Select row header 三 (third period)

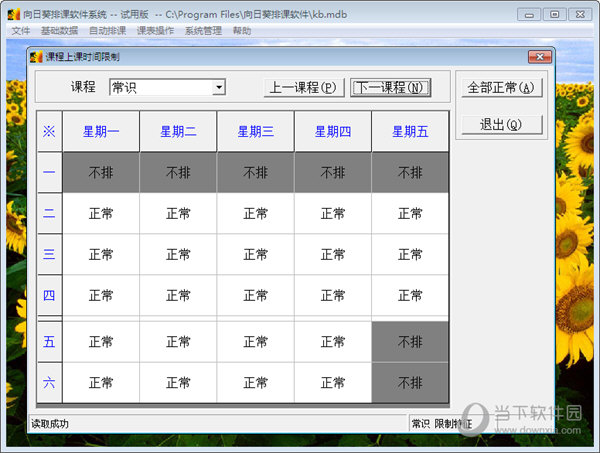pyautogui.click(x=49, y=254)
